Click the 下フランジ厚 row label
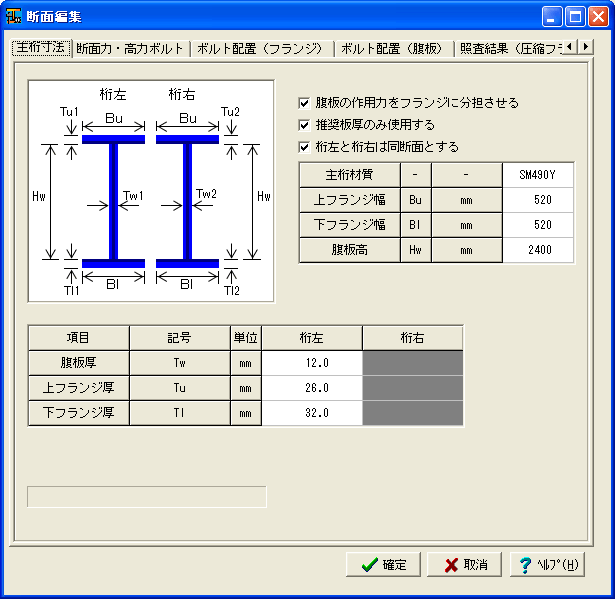 click(79, 413)
